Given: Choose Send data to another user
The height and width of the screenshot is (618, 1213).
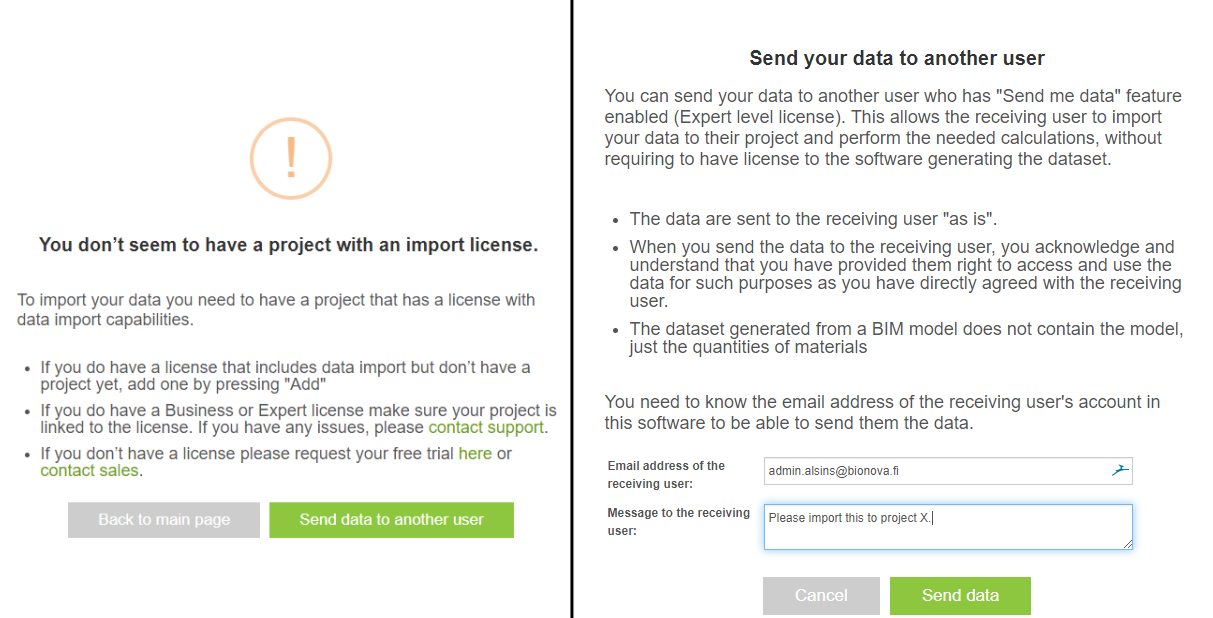Looking at the screenshot, I should (391, 520).
